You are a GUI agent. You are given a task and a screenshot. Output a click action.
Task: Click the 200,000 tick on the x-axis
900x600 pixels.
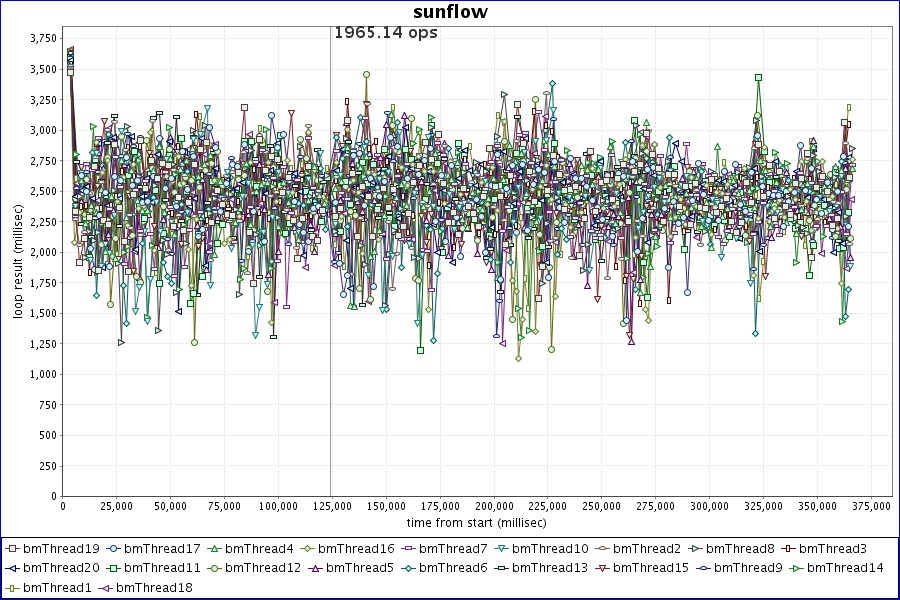(493, 507)
